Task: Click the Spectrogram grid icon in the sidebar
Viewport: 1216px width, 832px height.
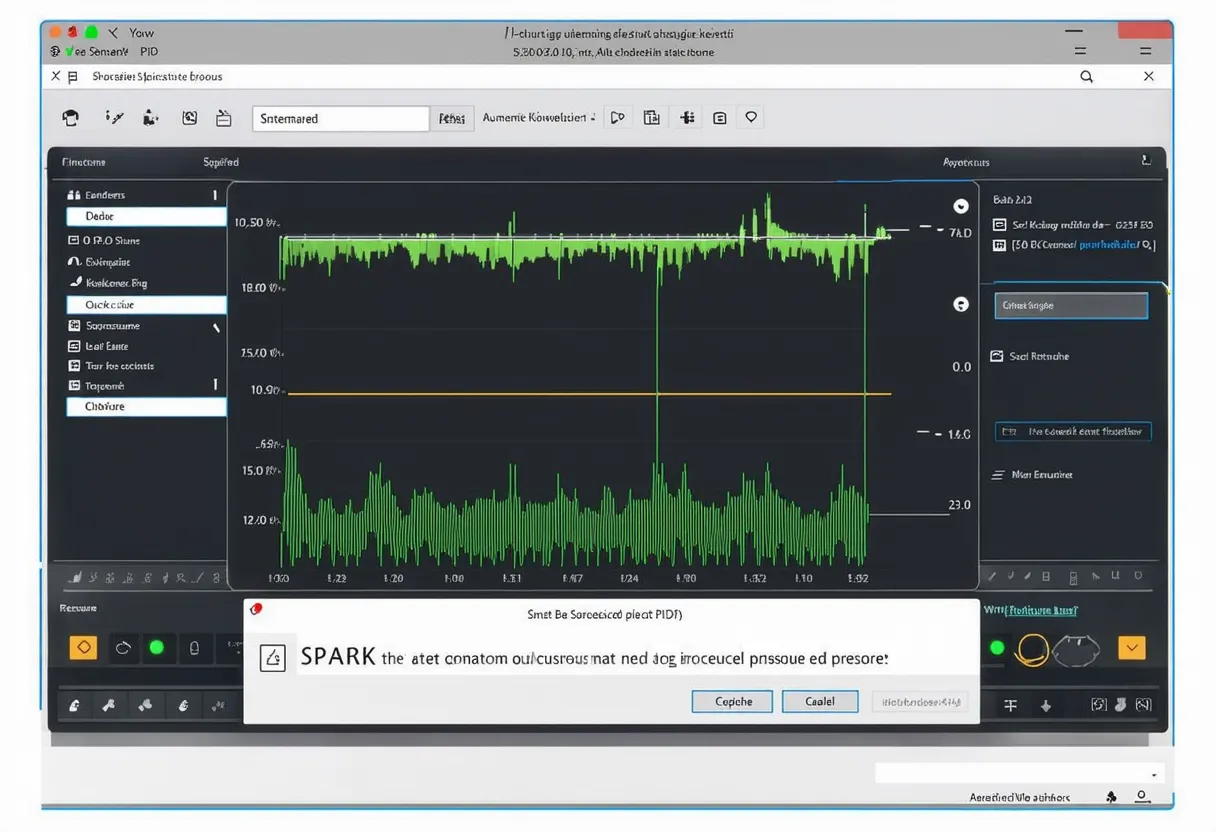Action: [x=74, y=325]
